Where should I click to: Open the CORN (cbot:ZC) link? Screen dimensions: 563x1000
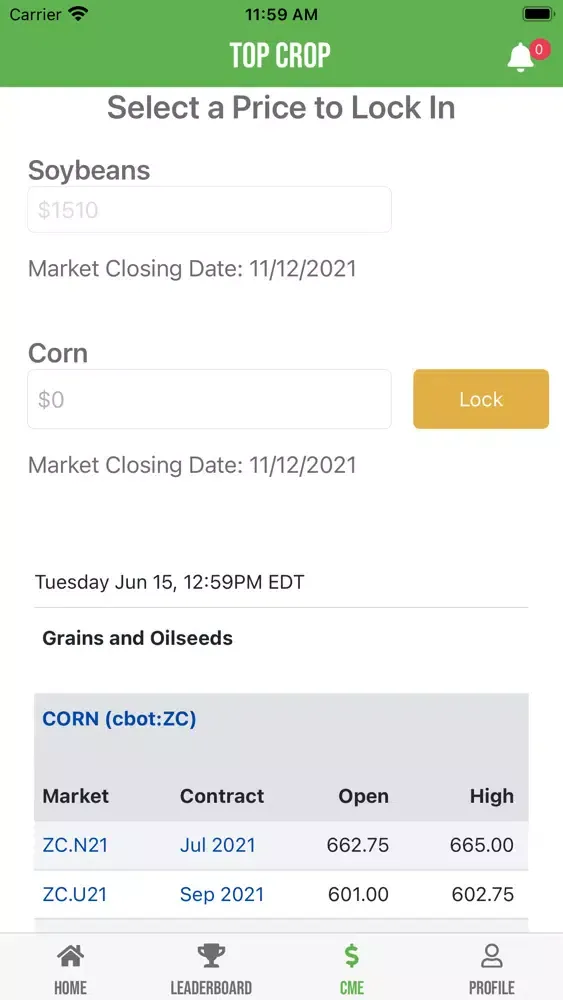(119, 719)
